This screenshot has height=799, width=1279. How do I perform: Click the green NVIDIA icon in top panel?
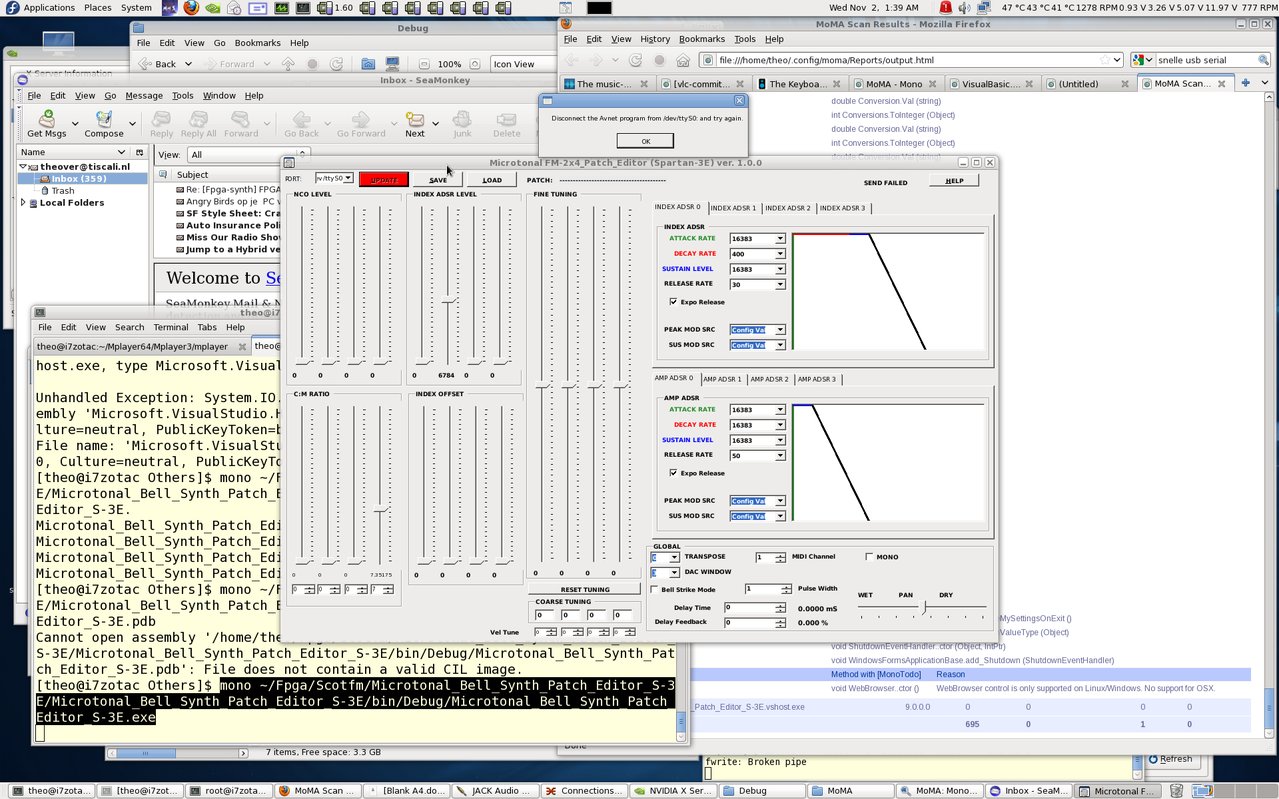pyautogui.click(x=214, y=8)
